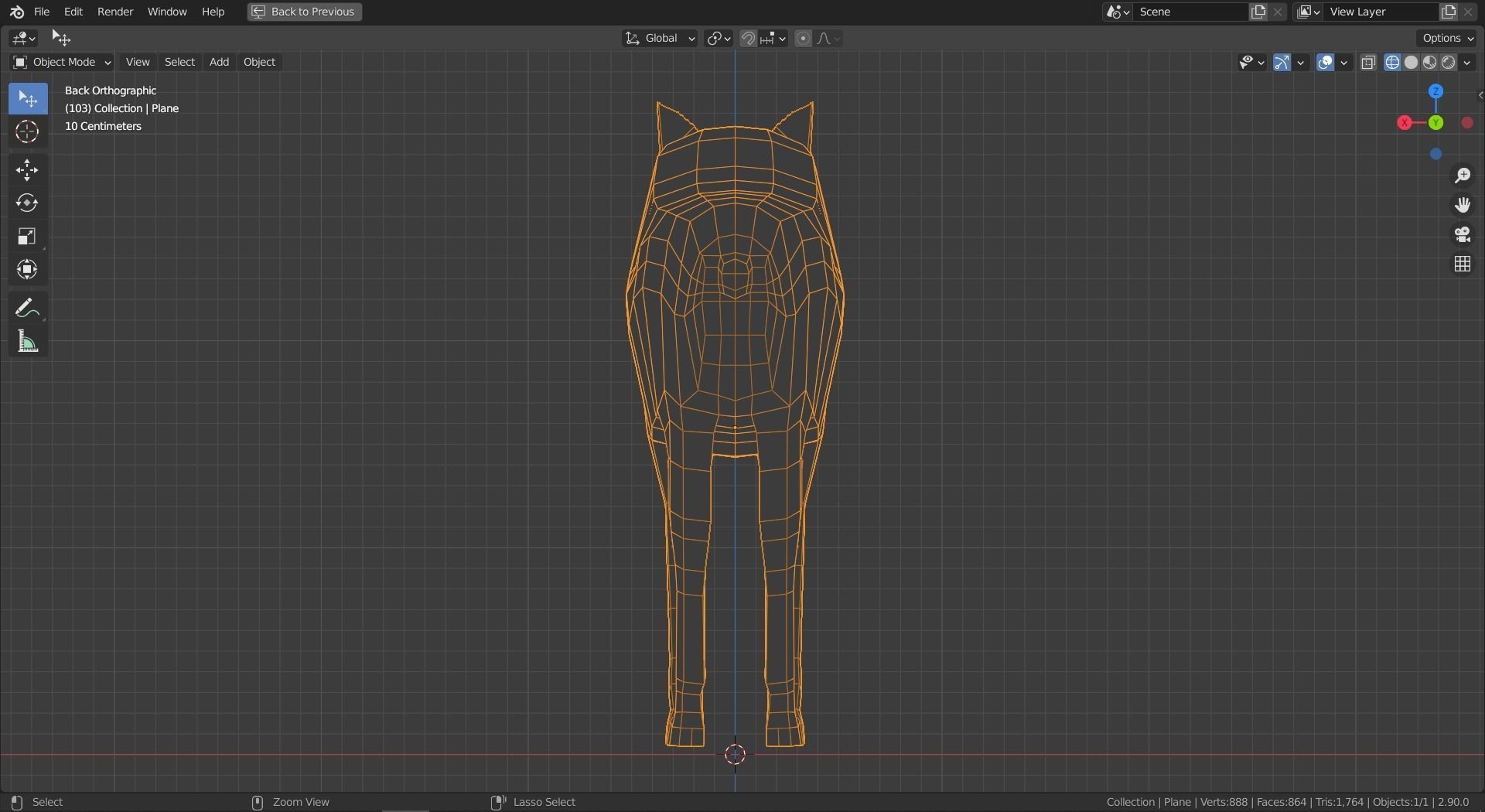The image size is (1485, 812).
Task: Toggle snapping magnet on
Action: (x=748, y=39)
